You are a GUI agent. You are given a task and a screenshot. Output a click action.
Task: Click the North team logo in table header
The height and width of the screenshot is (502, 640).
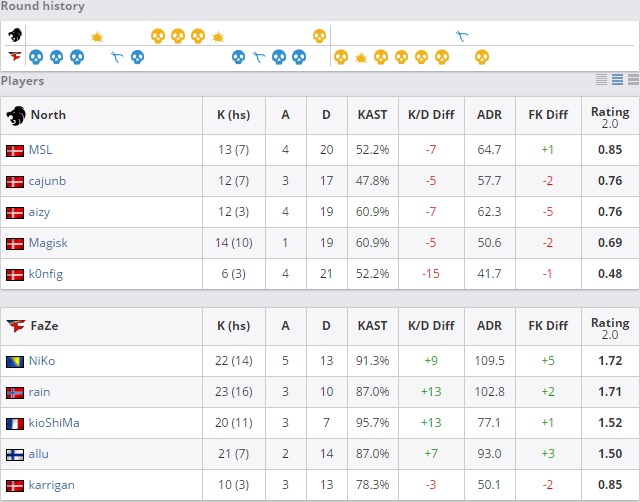(x=16, y=115)
